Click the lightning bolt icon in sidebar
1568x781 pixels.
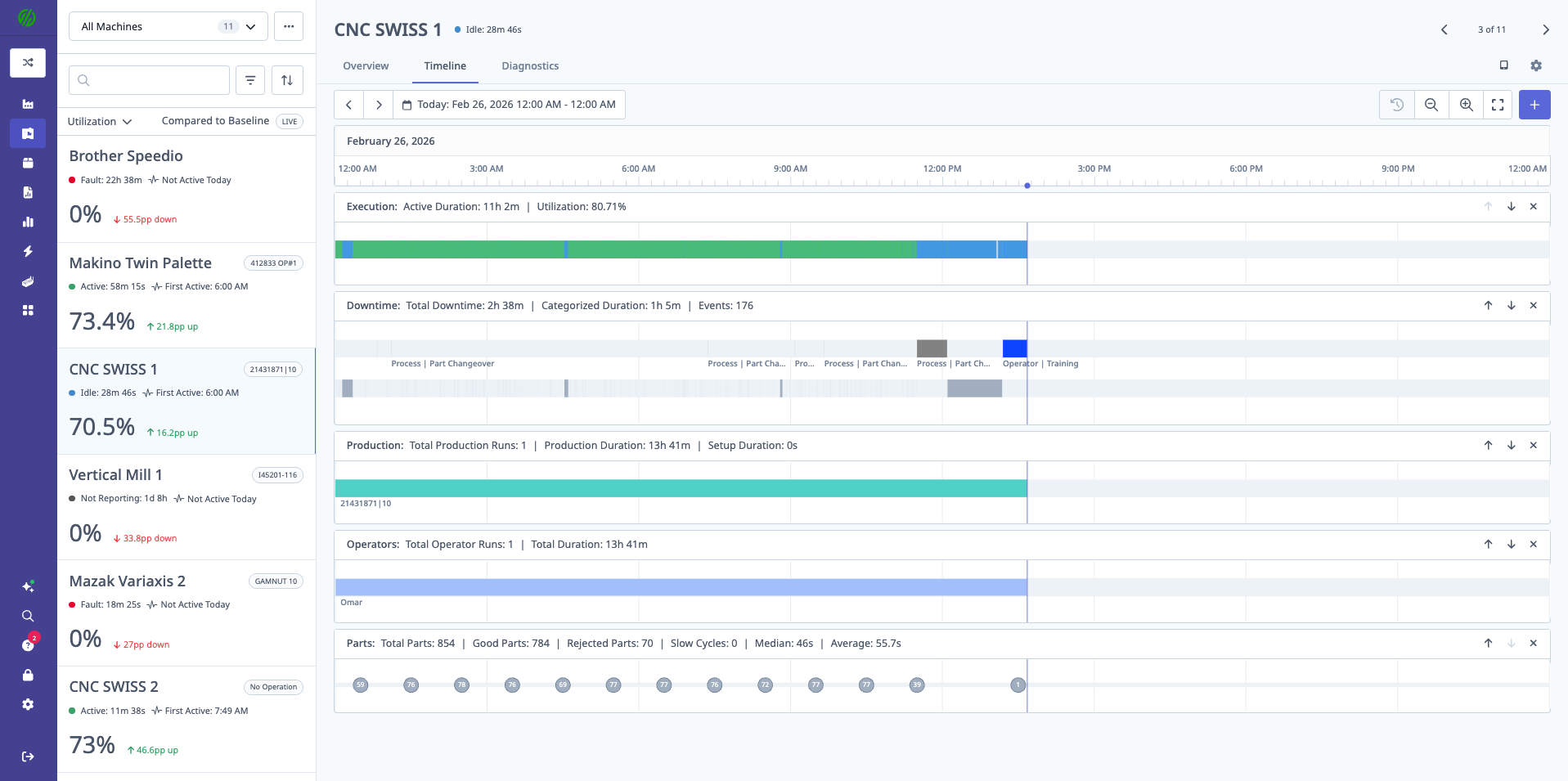tap(28, 251)
